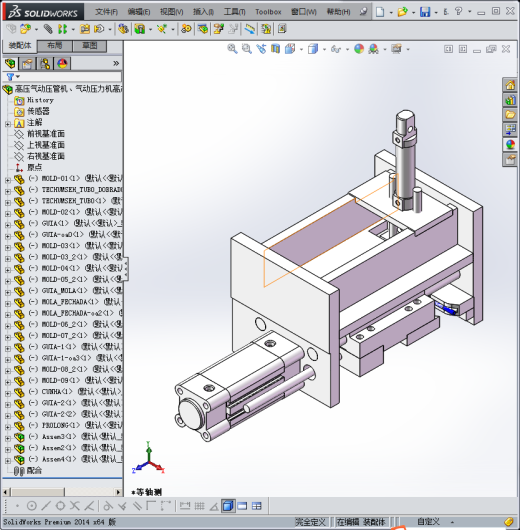Screen dimensions: 520x530
Task: Expand the MOLD-01<1> tree node
Action: [x=8, y=180]
